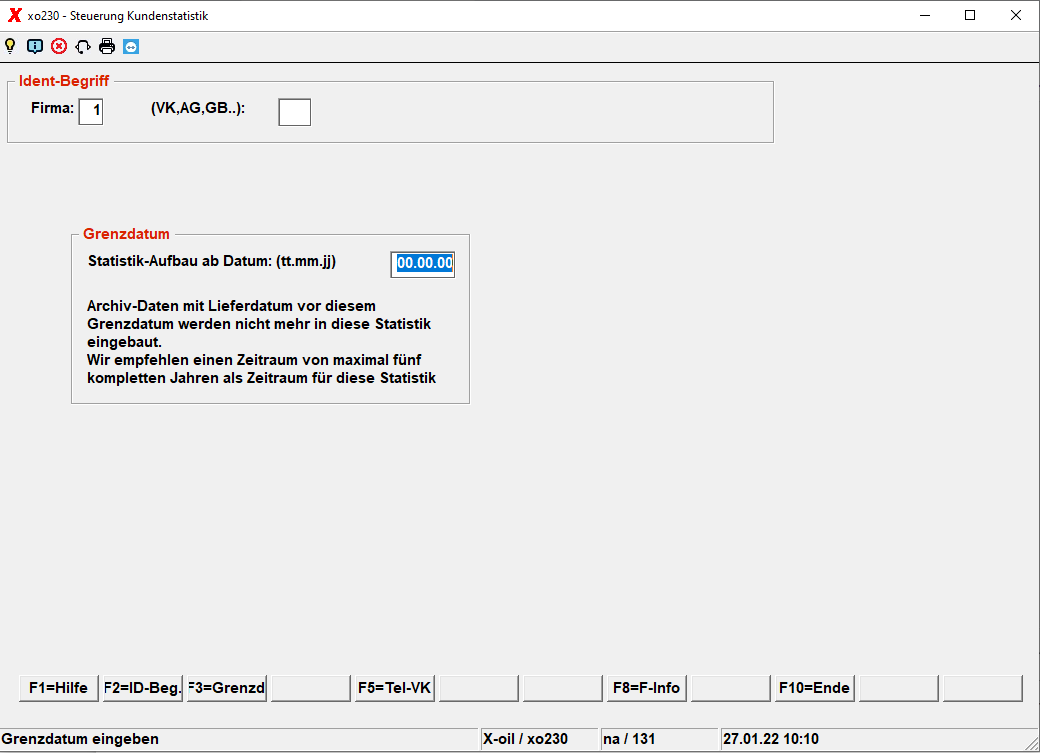The height and width of the screenshot is (753, 1040).
Task: Minimize the xo230 window
Action: point(925,15)
